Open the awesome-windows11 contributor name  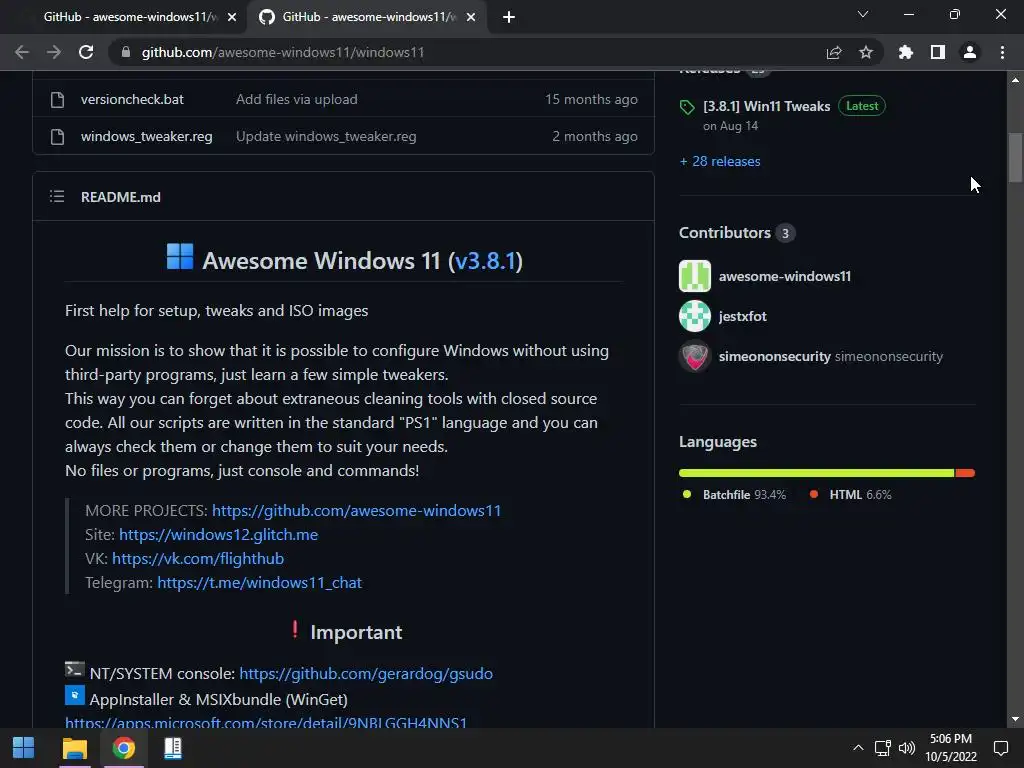tap(785, 276)
